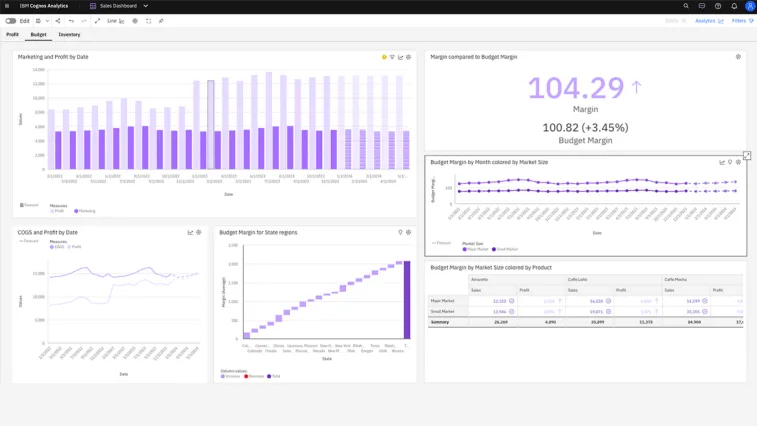Click the search magnifier in header

coord(686,6)
